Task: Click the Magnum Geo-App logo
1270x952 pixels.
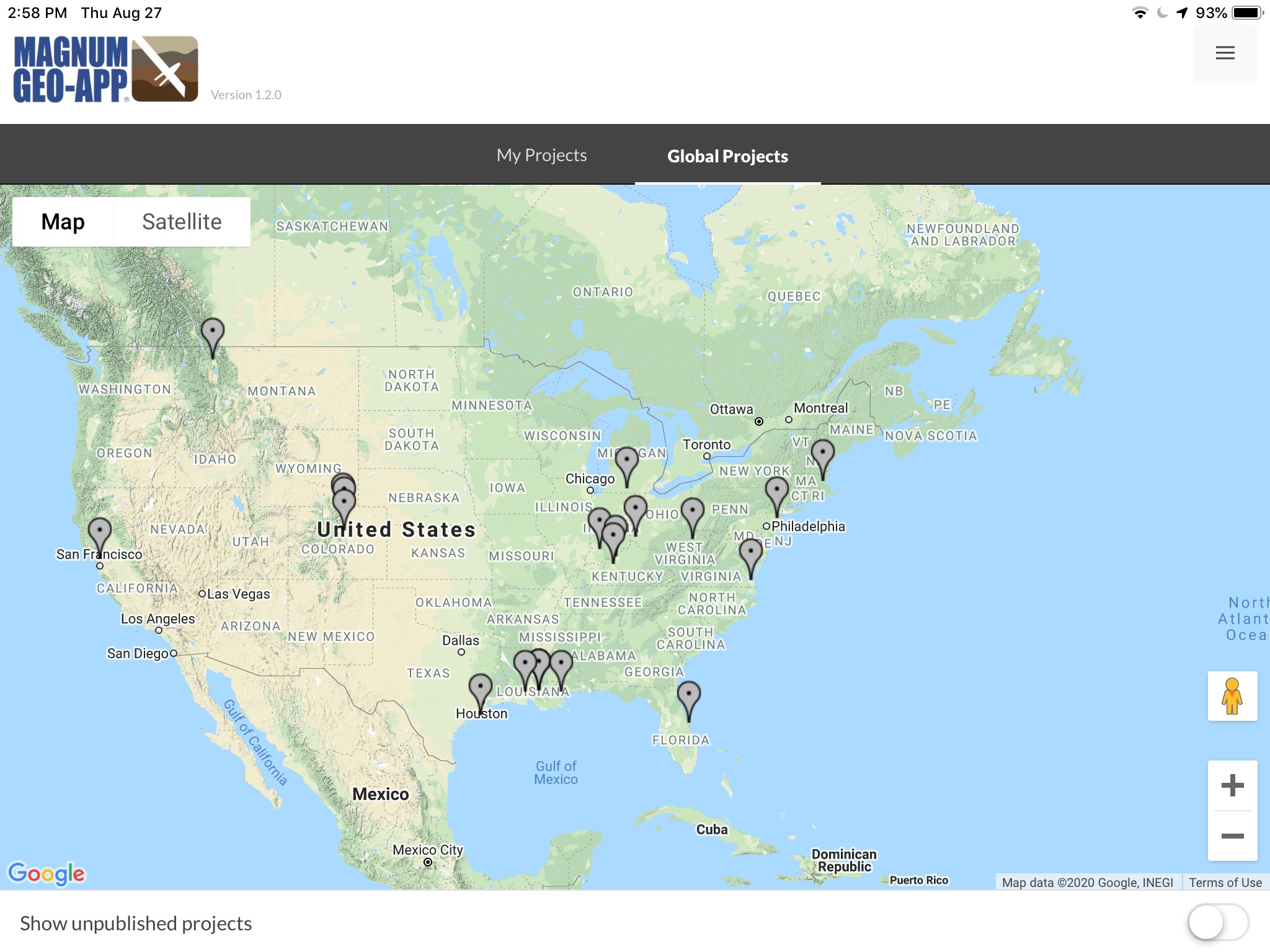Action: [105, 69]
